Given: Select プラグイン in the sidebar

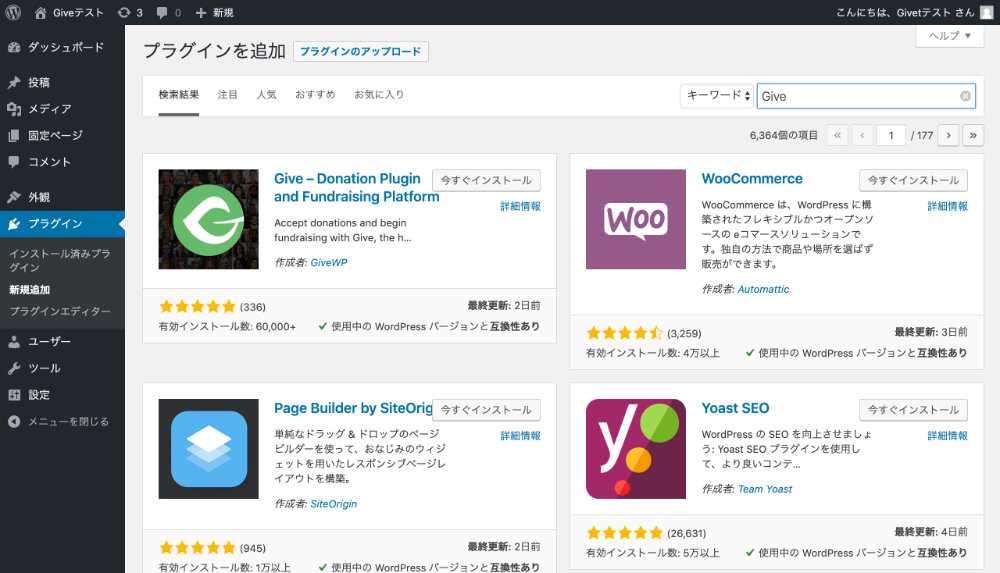Looking at the screenshot, I should [x=62, y=223].
